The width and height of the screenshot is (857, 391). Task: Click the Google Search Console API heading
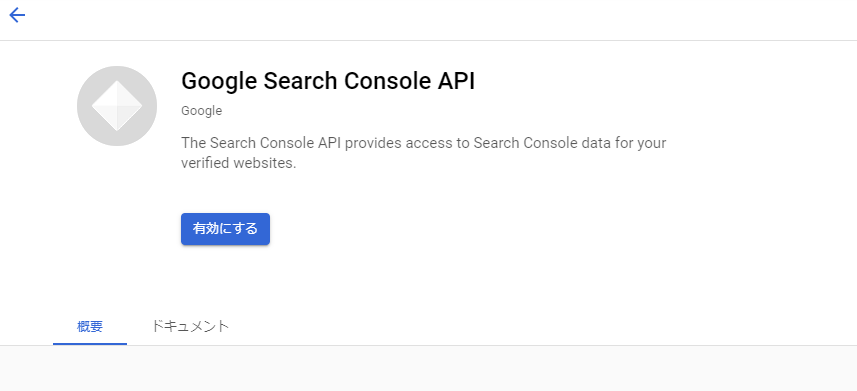pyautogui.click(x=328, y=81)
